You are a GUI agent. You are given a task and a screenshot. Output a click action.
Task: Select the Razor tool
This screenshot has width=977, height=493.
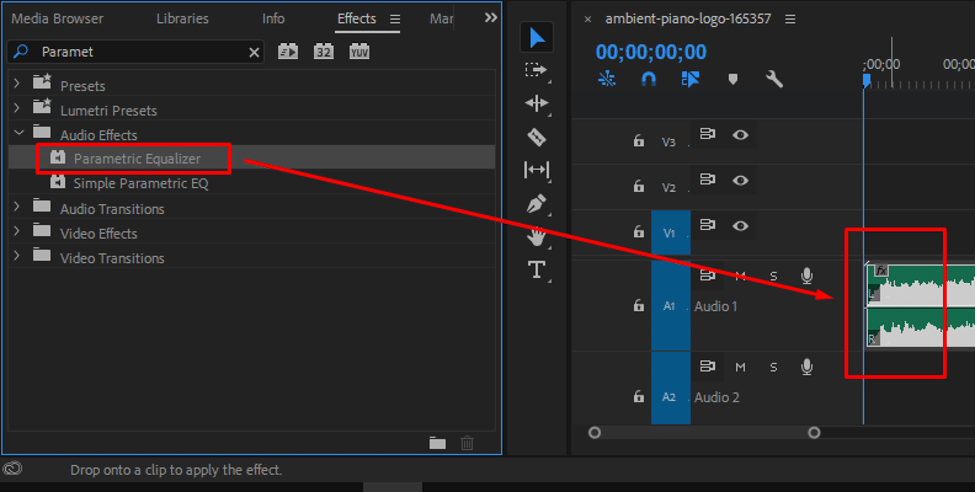pyautogui.click(x=536, y=136)
